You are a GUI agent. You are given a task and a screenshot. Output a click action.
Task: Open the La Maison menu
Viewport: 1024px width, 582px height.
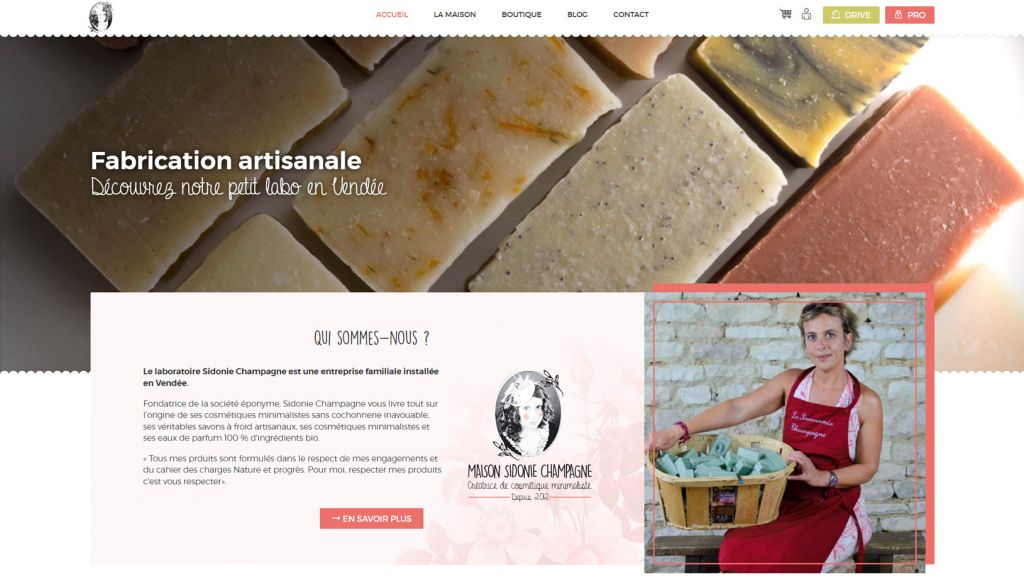coord(455,14)
